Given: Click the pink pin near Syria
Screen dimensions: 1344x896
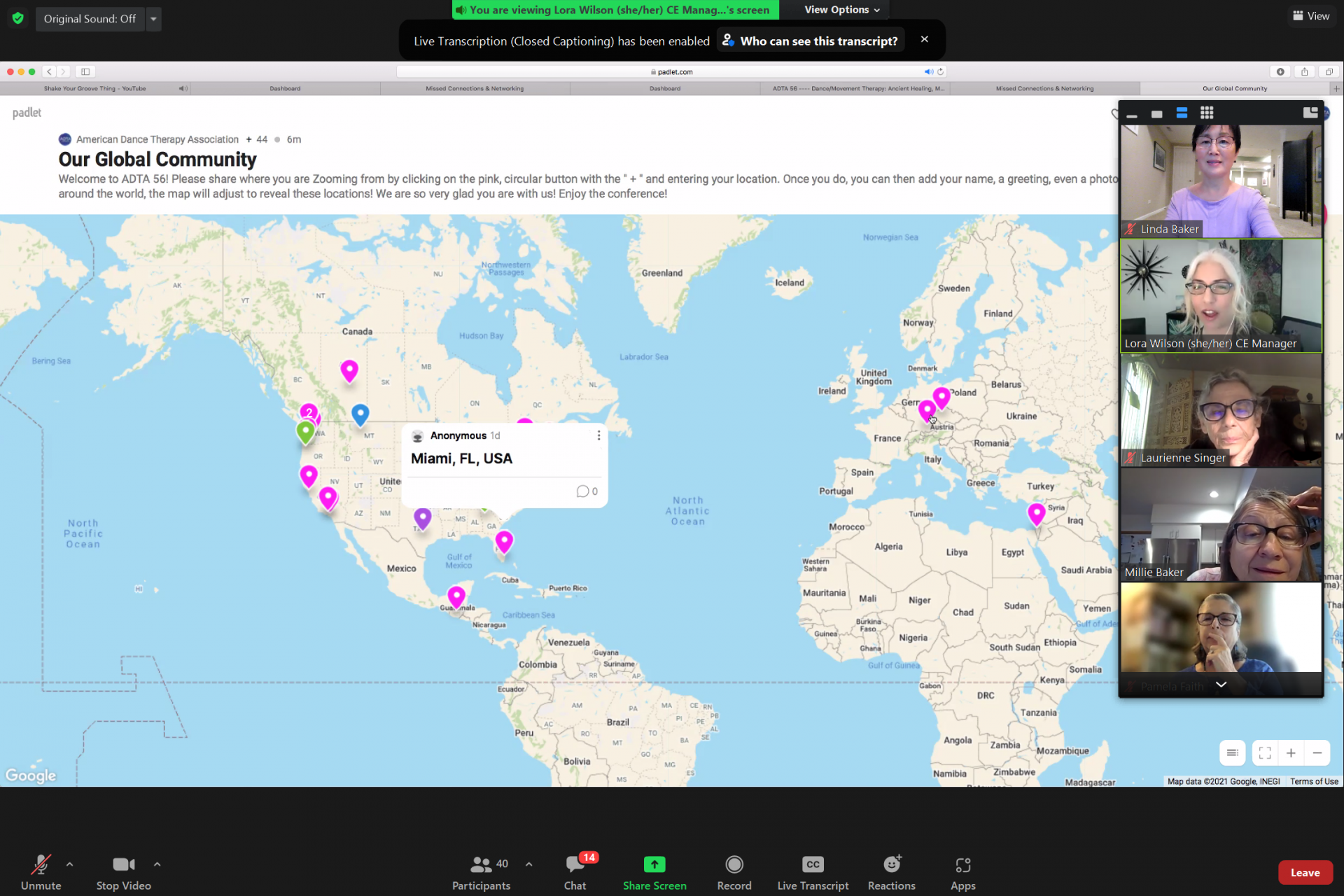Looking at the screenshot, I should click(1037, 514).
